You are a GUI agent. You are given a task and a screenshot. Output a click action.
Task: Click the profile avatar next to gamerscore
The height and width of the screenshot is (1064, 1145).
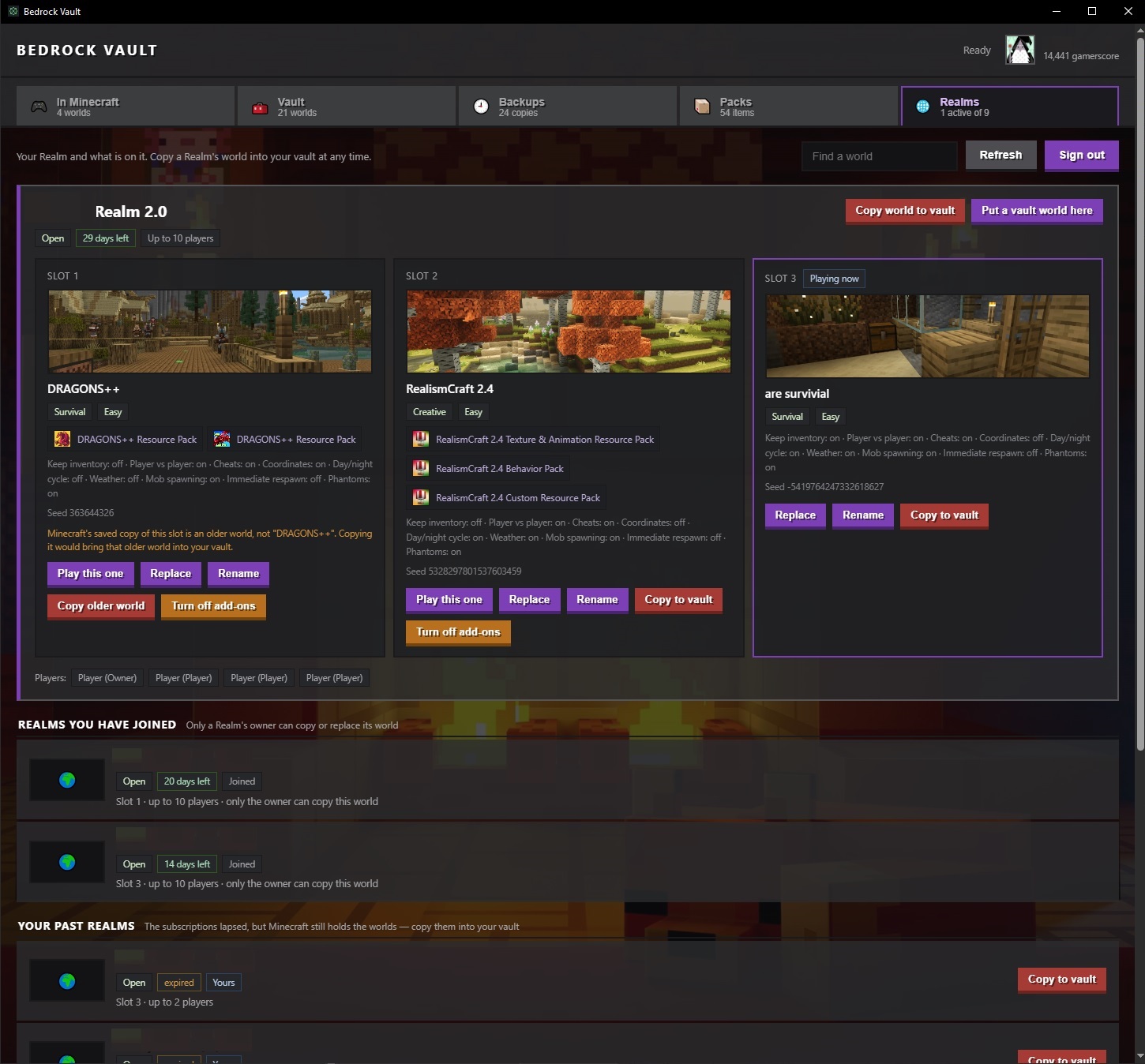point(1019,50)
